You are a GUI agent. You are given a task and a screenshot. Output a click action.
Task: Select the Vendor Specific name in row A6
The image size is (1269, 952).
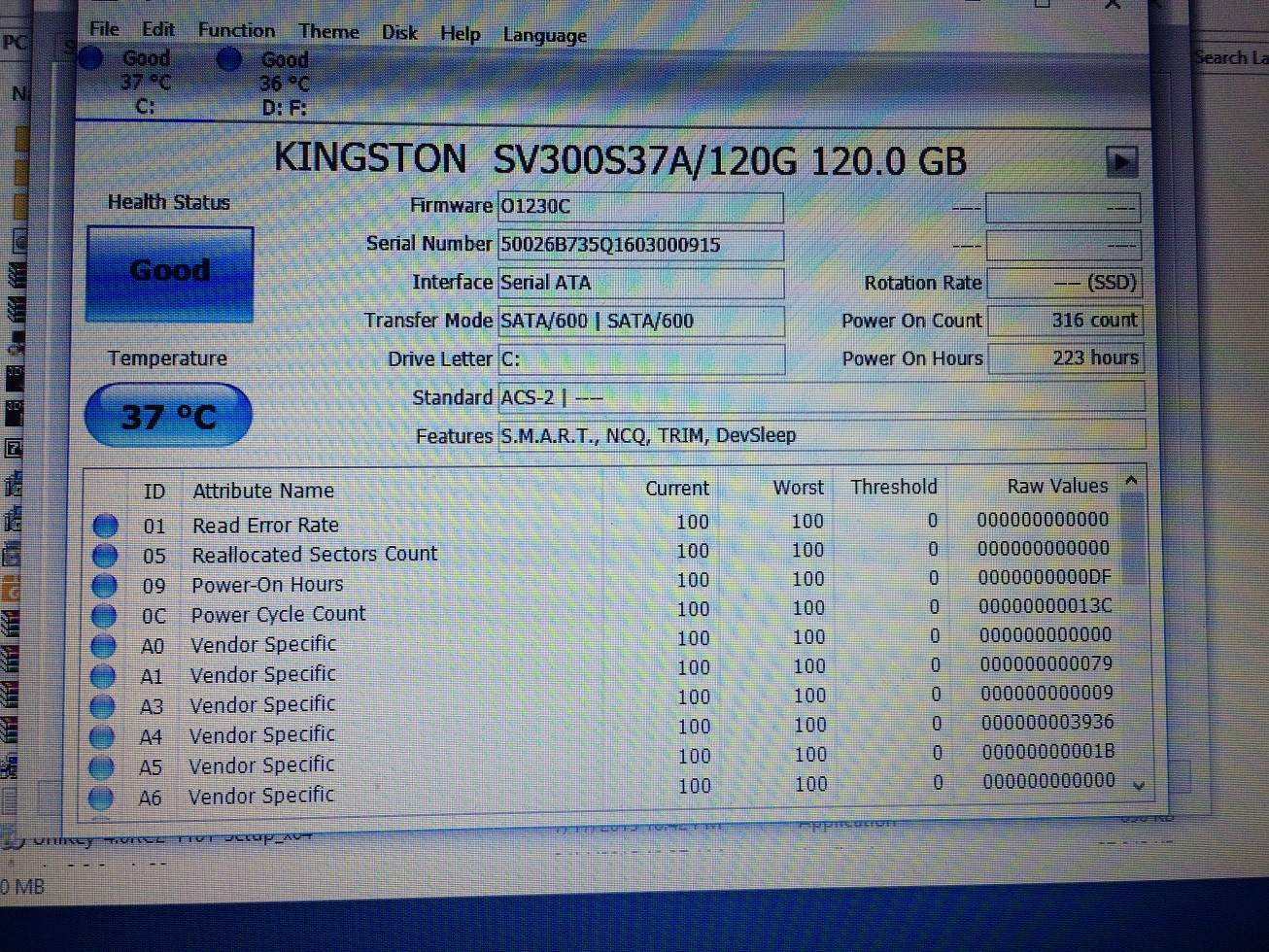[x=260, y=797]
